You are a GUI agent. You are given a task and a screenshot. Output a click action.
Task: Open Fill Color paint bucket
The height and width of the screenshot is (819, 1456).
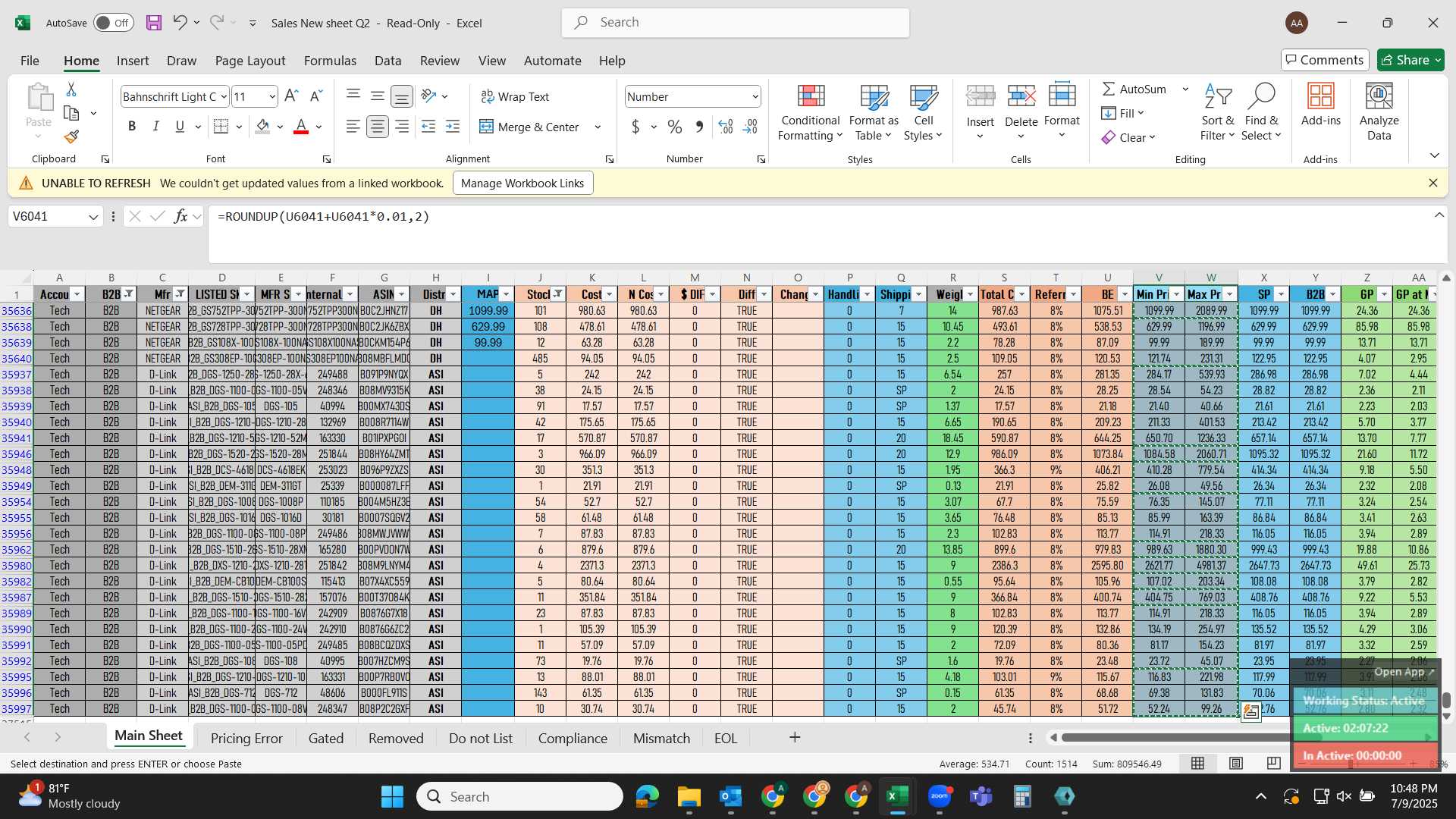pyautogui.click(x=262, y=127)
